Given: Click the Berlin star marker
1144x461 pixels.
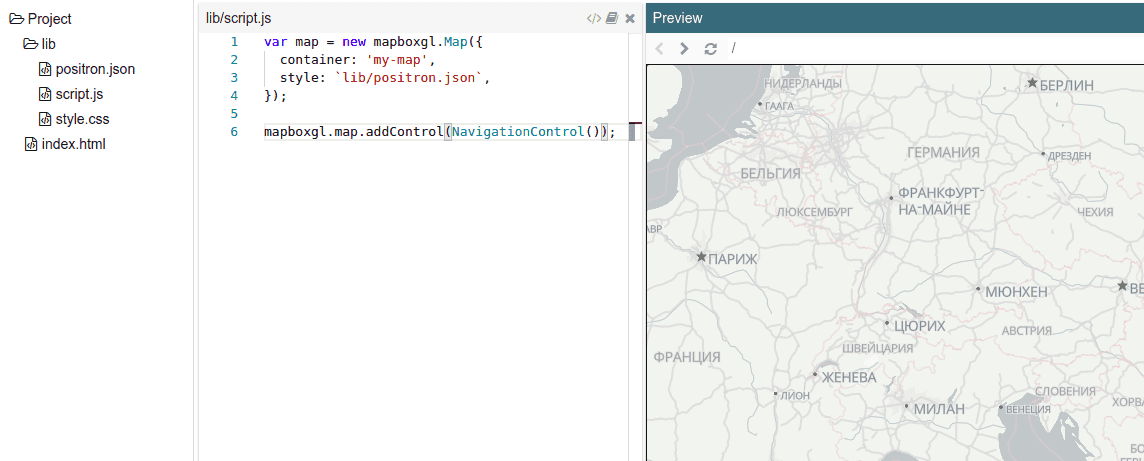Looking at the screenshot, I should (x=1032, y=83).
